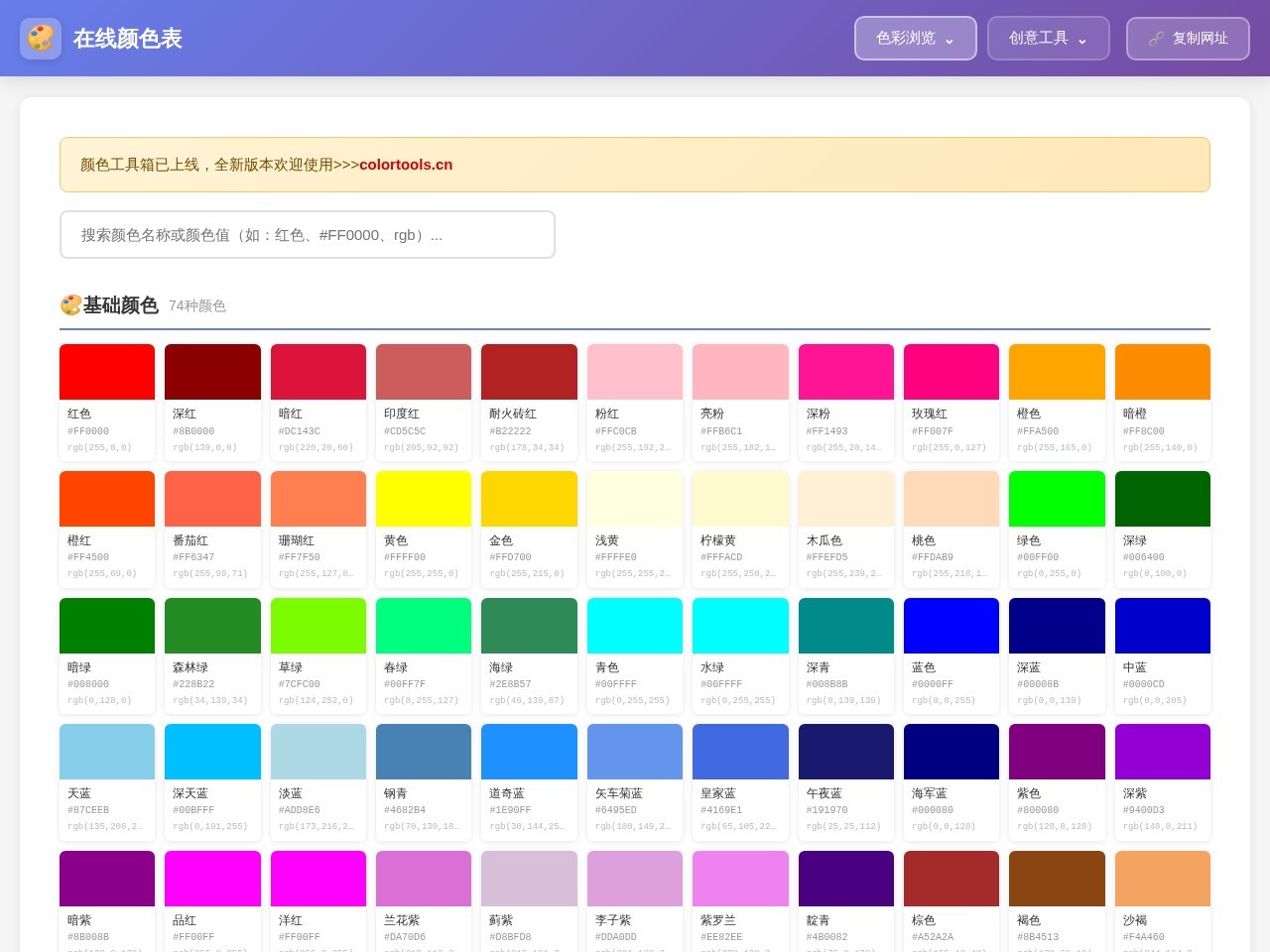Screen dimensions: 1270x952
Task: Copy the site URL with 复制网址
Action: click(x=1188, y=39)
